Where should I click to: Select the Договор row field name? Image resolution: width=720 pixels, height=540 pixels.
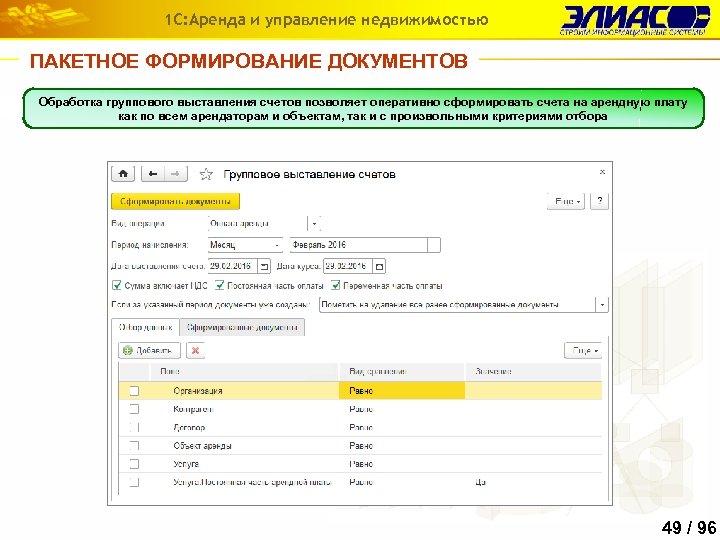[189, 428]
